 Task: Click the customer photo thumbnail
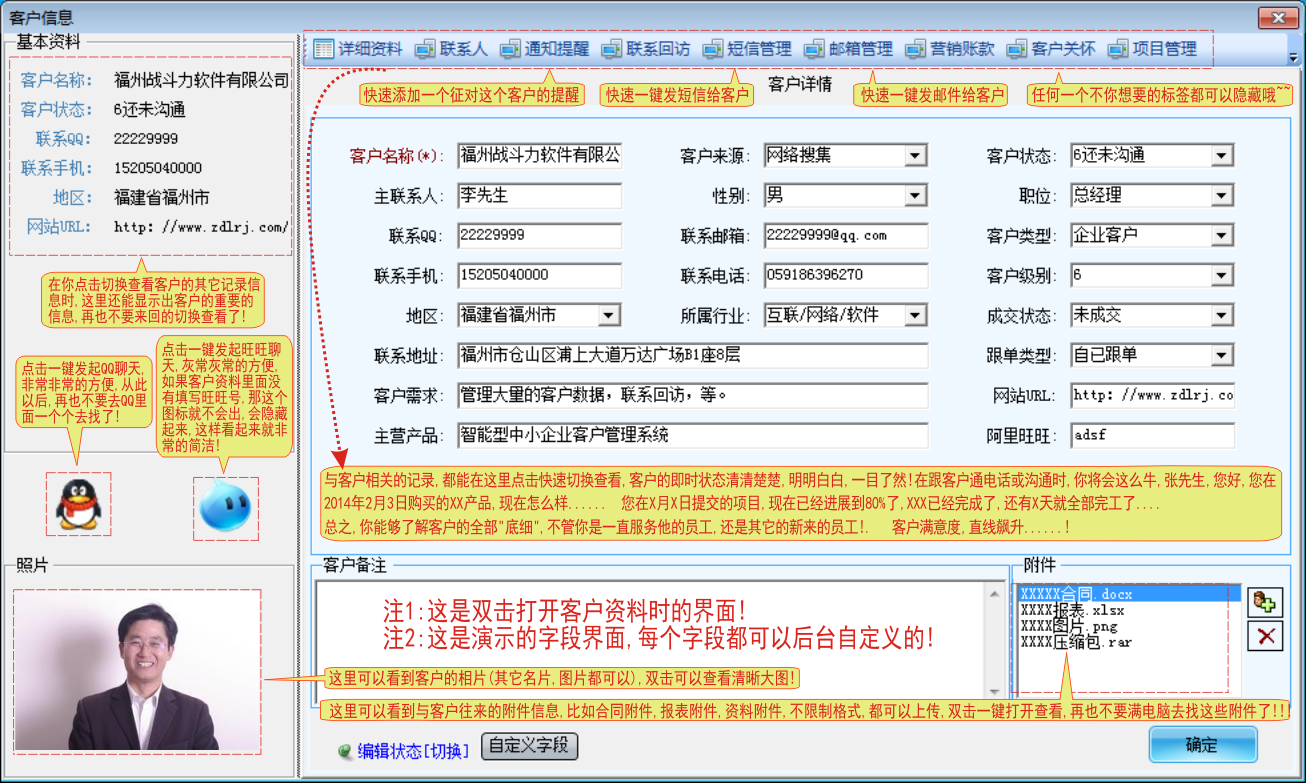(x=138, y=671)
